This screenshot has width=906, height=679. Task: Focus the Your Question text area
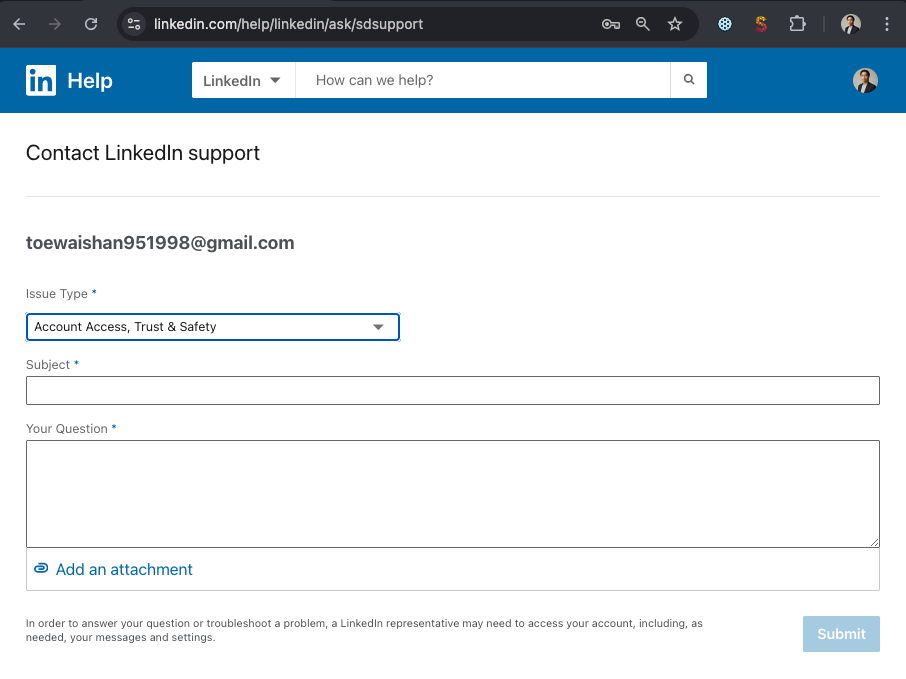click(452, 494)
